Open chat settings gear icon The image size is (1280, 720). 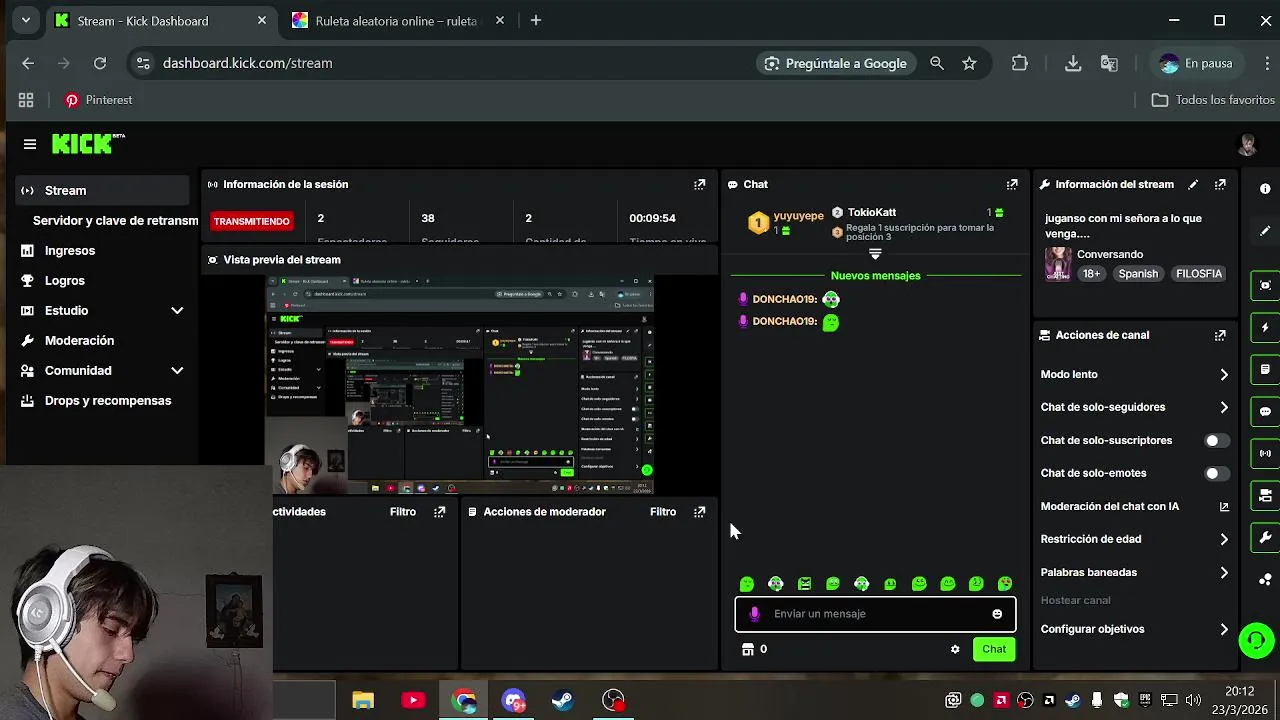955,649
